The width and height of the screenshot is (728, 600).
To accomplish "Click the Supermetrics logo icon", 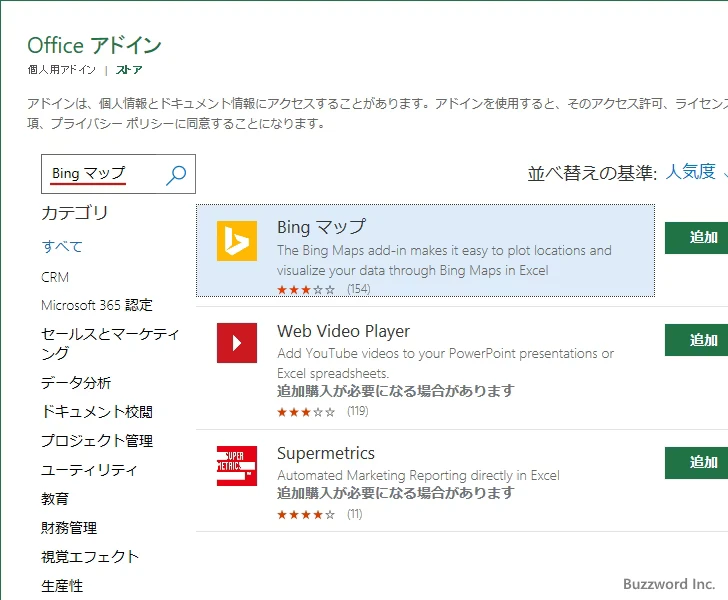I will pyautogui.click(x=237, y=466).
